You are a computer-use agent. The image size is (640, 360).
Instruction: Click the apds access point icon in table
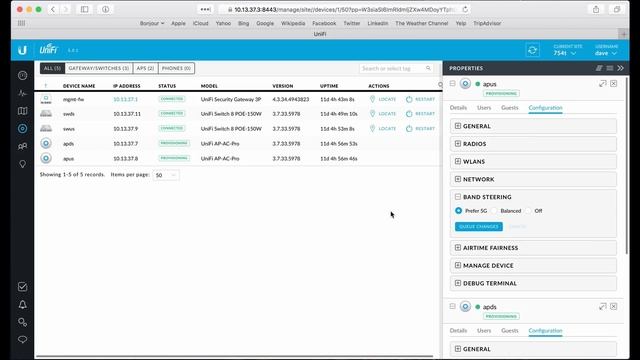[46, 143]
